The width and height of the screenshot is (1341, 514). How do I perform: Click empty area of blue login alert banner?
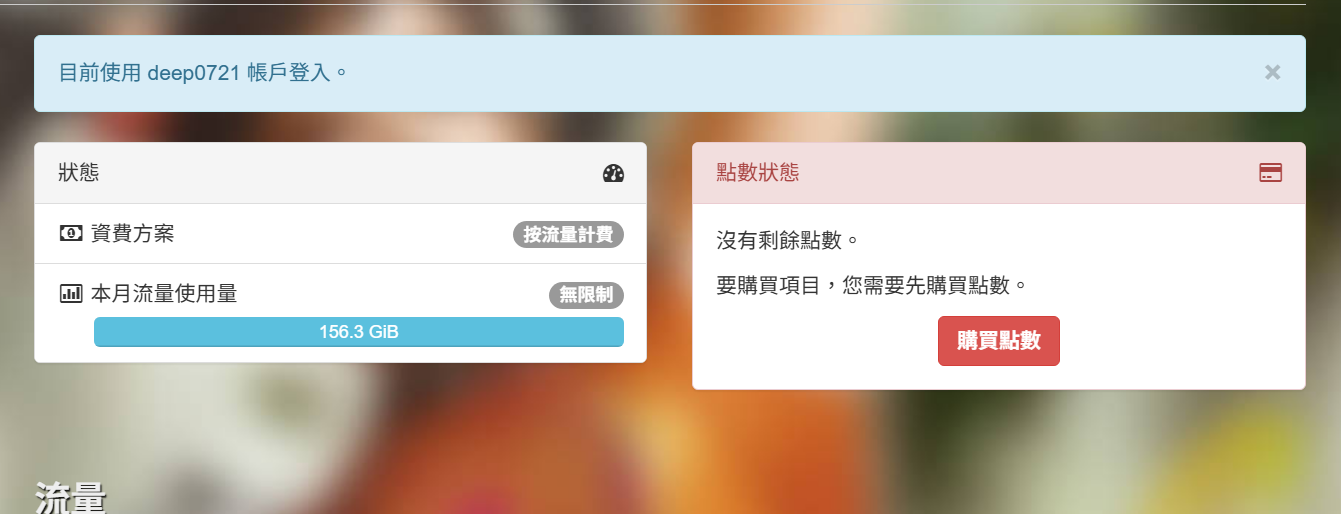click(800, 73)
